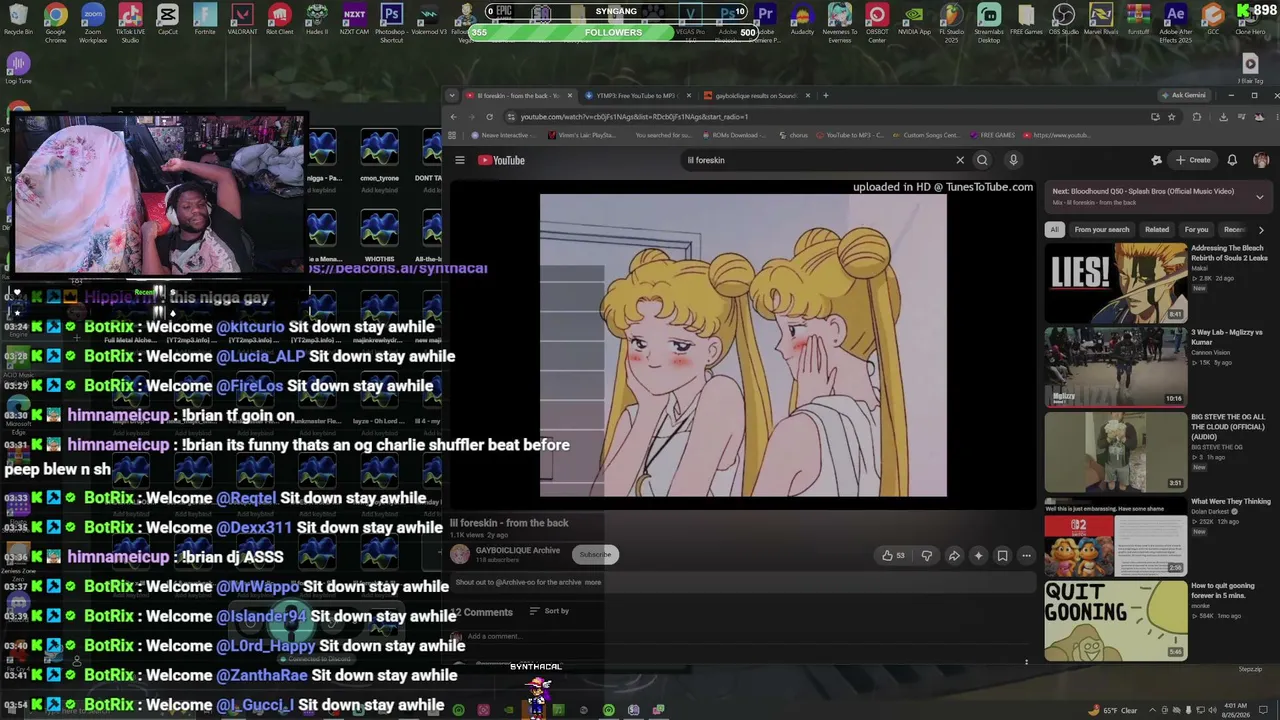
Task: Collapse the Bloodhound Q50 mix playlist panel
Action: (x=1259, y=197)
